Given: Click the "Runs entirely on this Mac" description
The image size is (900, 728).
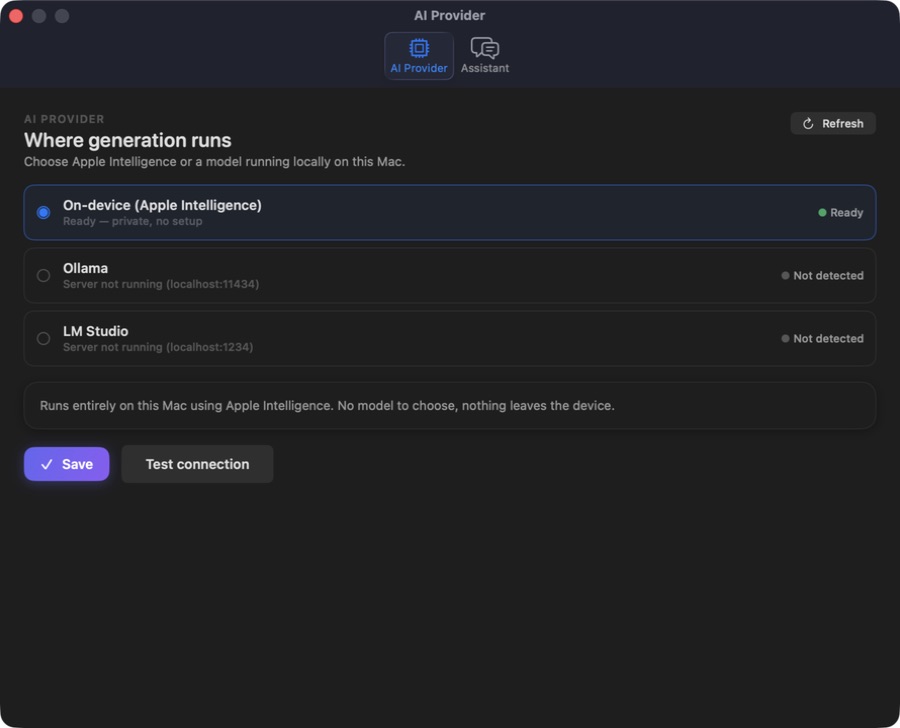Looking at the screenshot, I should coord(327,405).
